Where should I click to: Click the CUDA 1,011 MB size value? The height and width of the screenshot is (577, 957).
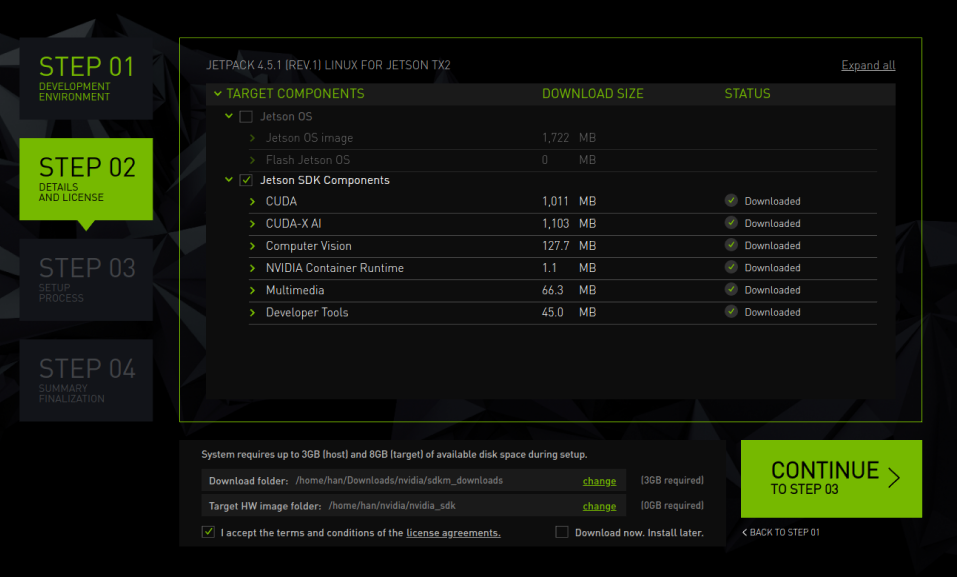pyautogui.click(x=569, y=201)
